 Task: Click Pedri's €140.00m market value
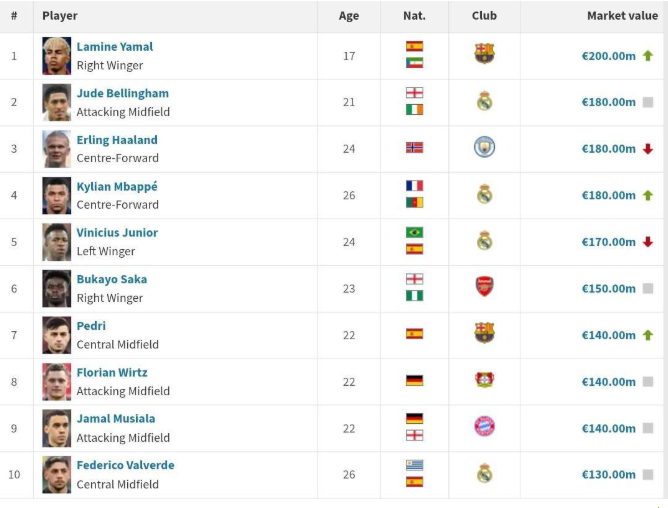609,335
